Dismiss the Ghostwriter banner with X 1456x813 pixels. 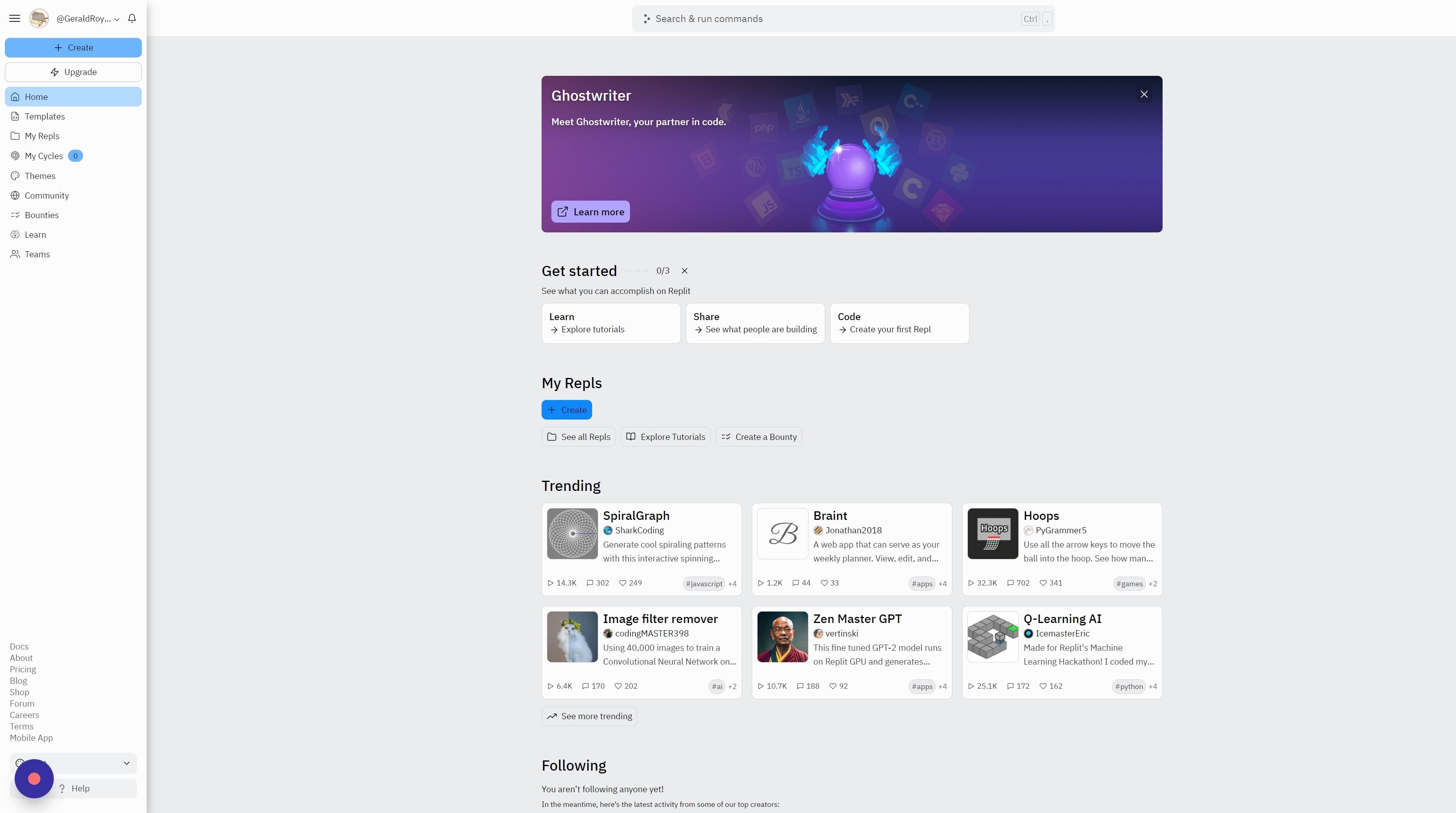click(1144, 95)
